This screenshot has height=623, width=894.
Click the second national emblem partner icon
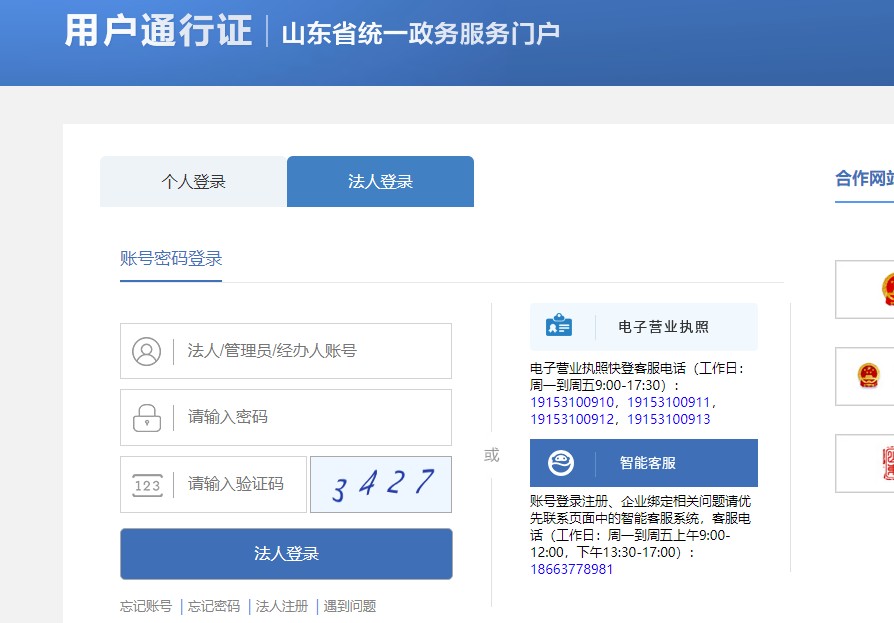click(x=867, y=376)
